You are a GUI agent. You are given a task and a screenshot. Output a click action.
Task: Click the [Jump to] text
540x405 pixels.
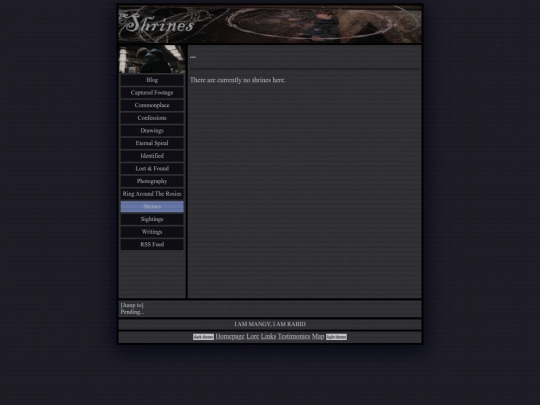click(x=132, y=305)
